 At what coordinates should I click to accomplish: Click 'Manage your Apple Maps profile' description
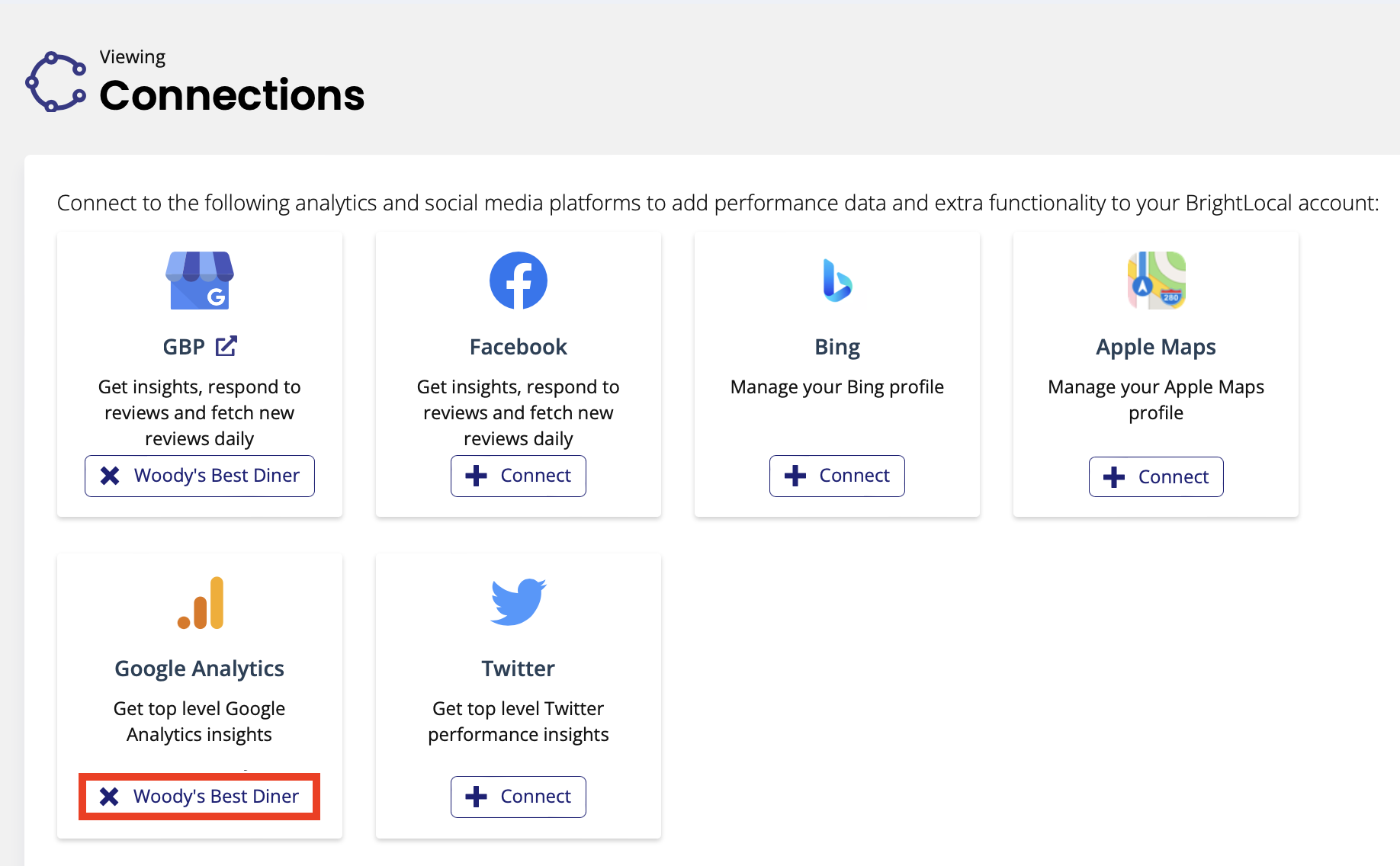click(1156, 399)
